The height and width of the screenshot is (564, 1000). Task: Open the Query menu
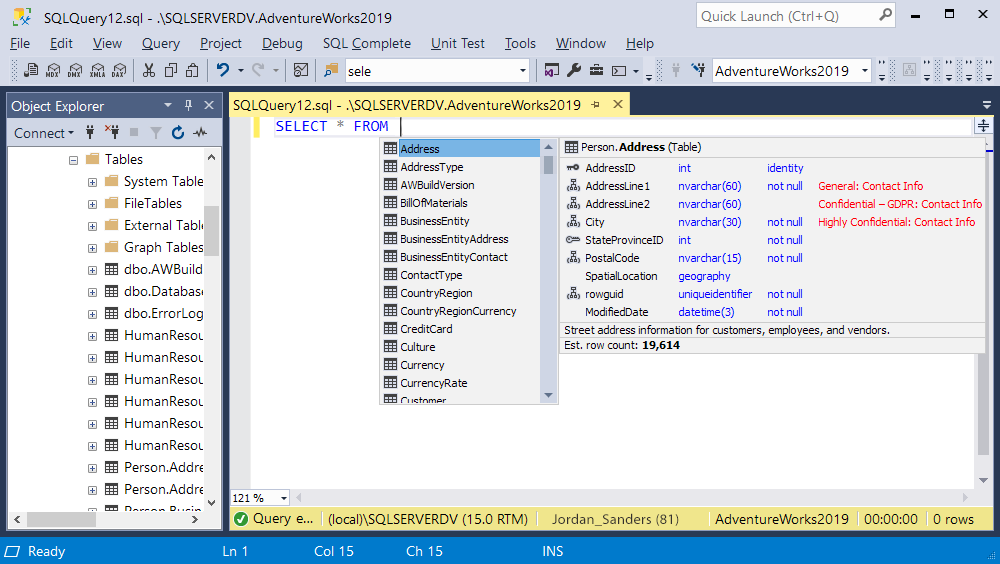[x=161, y=43]
